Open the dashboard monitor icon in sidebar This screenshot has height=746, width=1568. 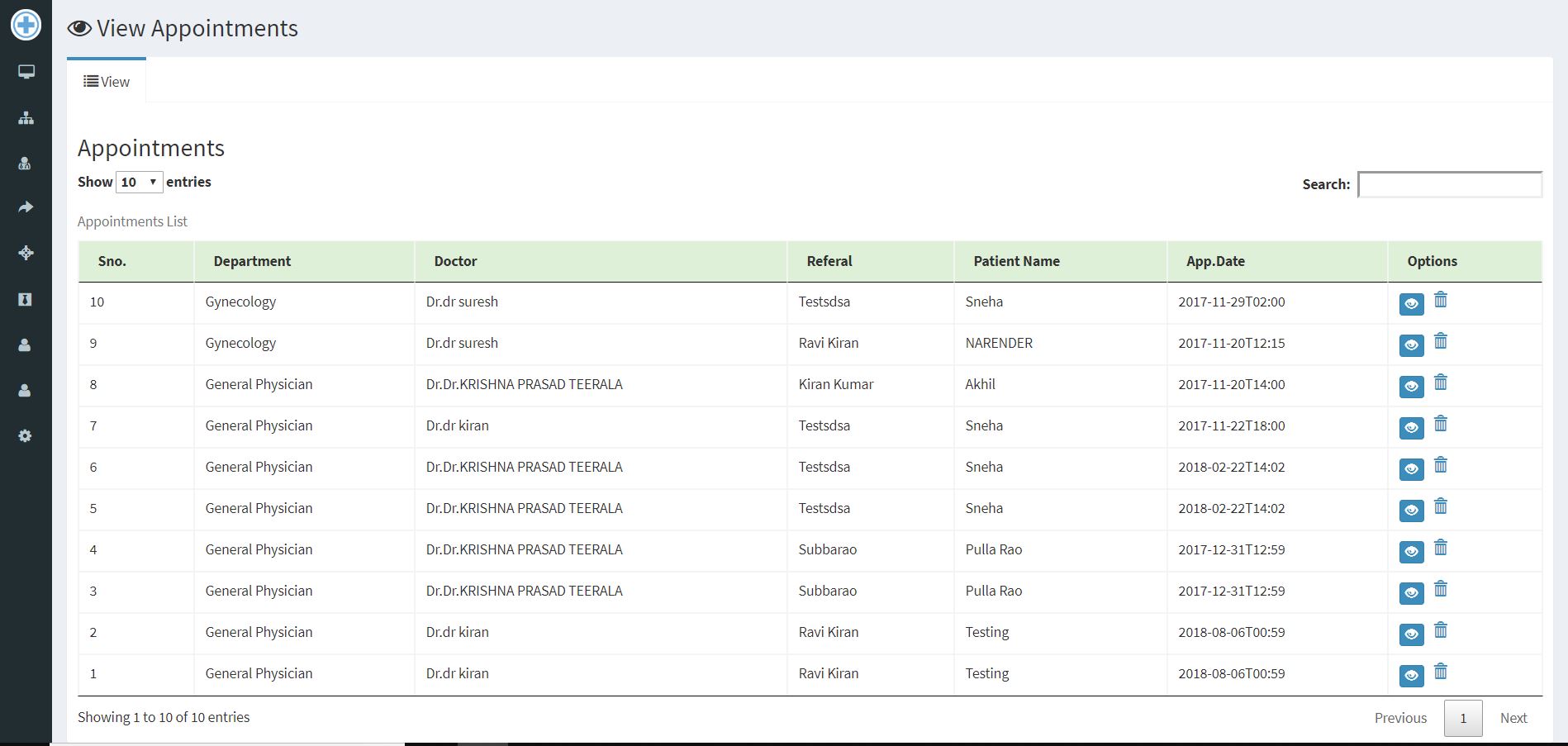pos(26,73)
